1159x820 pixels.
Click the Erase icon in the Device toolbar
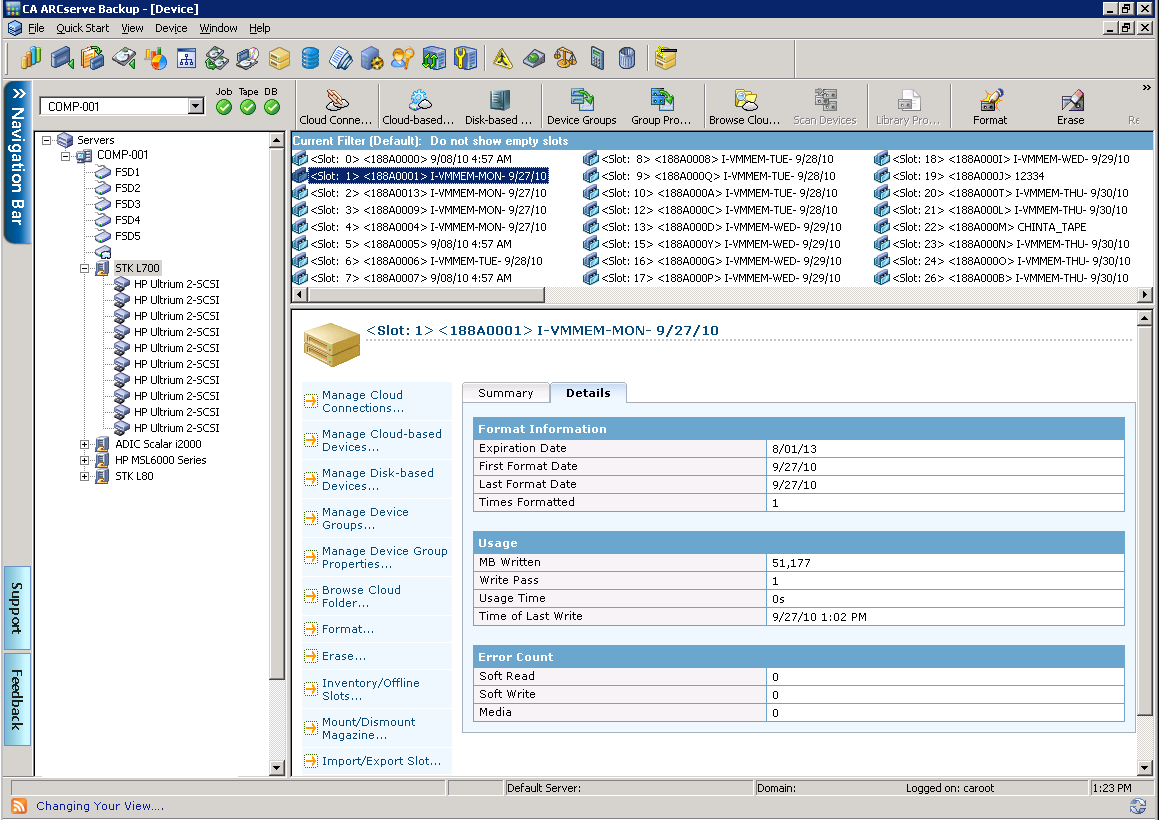1070,105
